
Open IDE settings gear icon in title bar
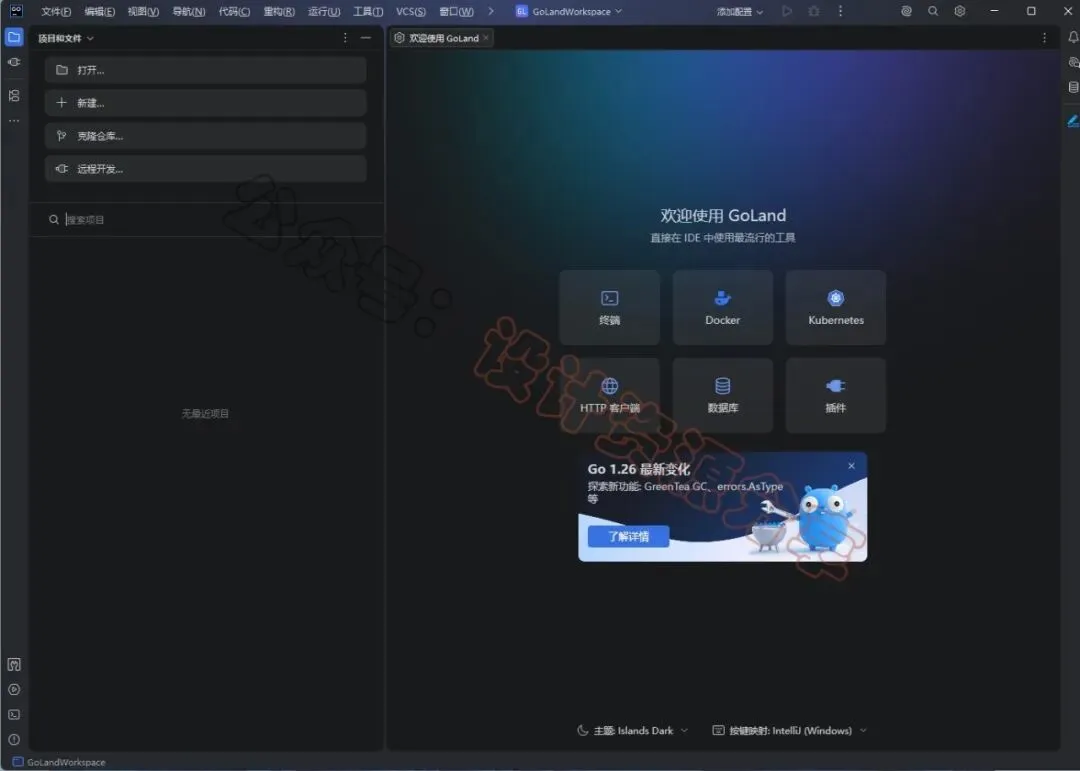coord(959,11)
